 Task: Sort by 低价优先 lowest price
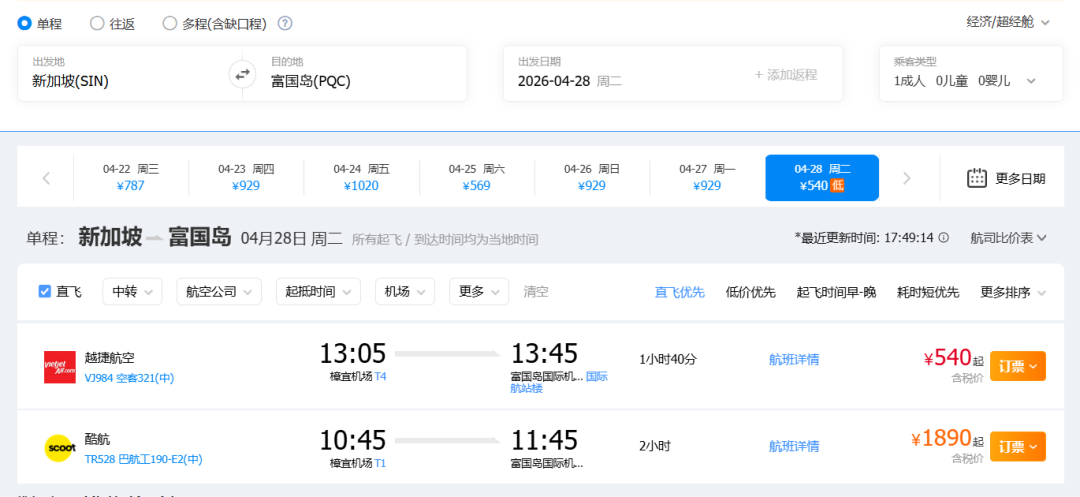750,292
